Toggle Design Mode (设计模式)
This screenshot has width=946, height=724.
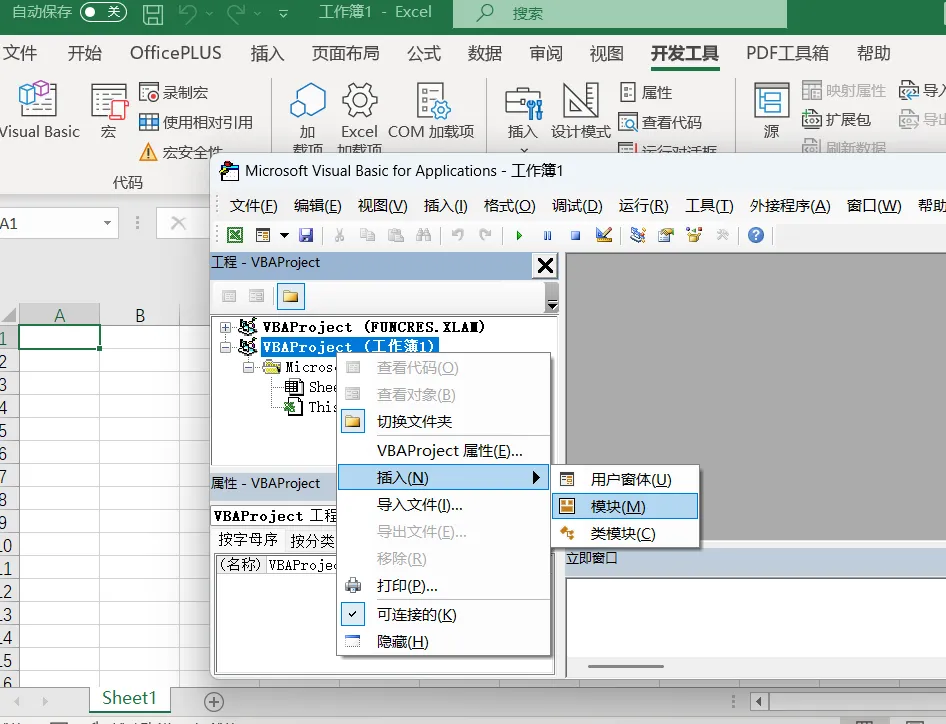(580, 111)
